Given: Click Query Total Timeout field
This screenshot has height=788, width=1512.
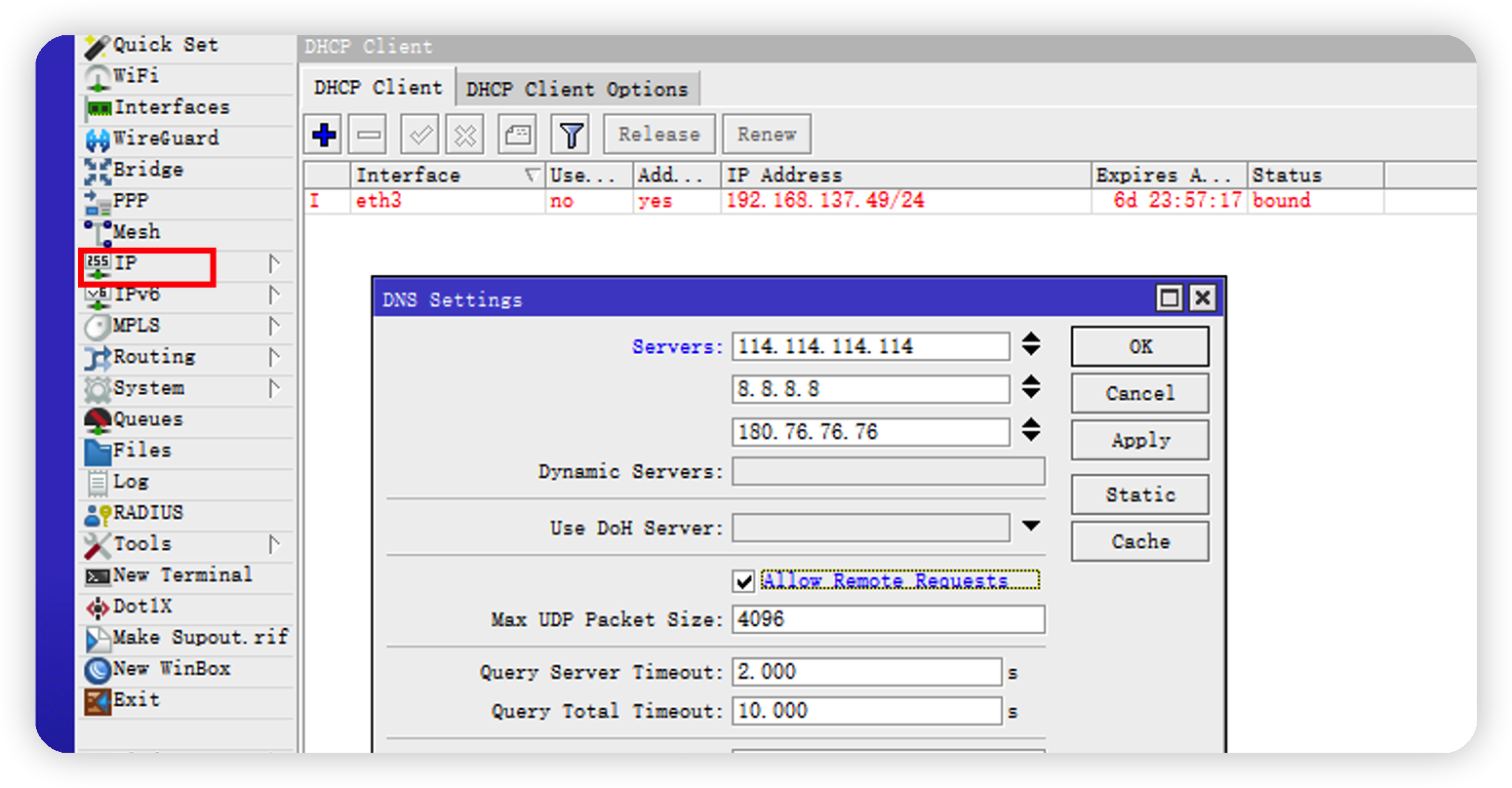Looking at the screenshot, I should point(867,711).
